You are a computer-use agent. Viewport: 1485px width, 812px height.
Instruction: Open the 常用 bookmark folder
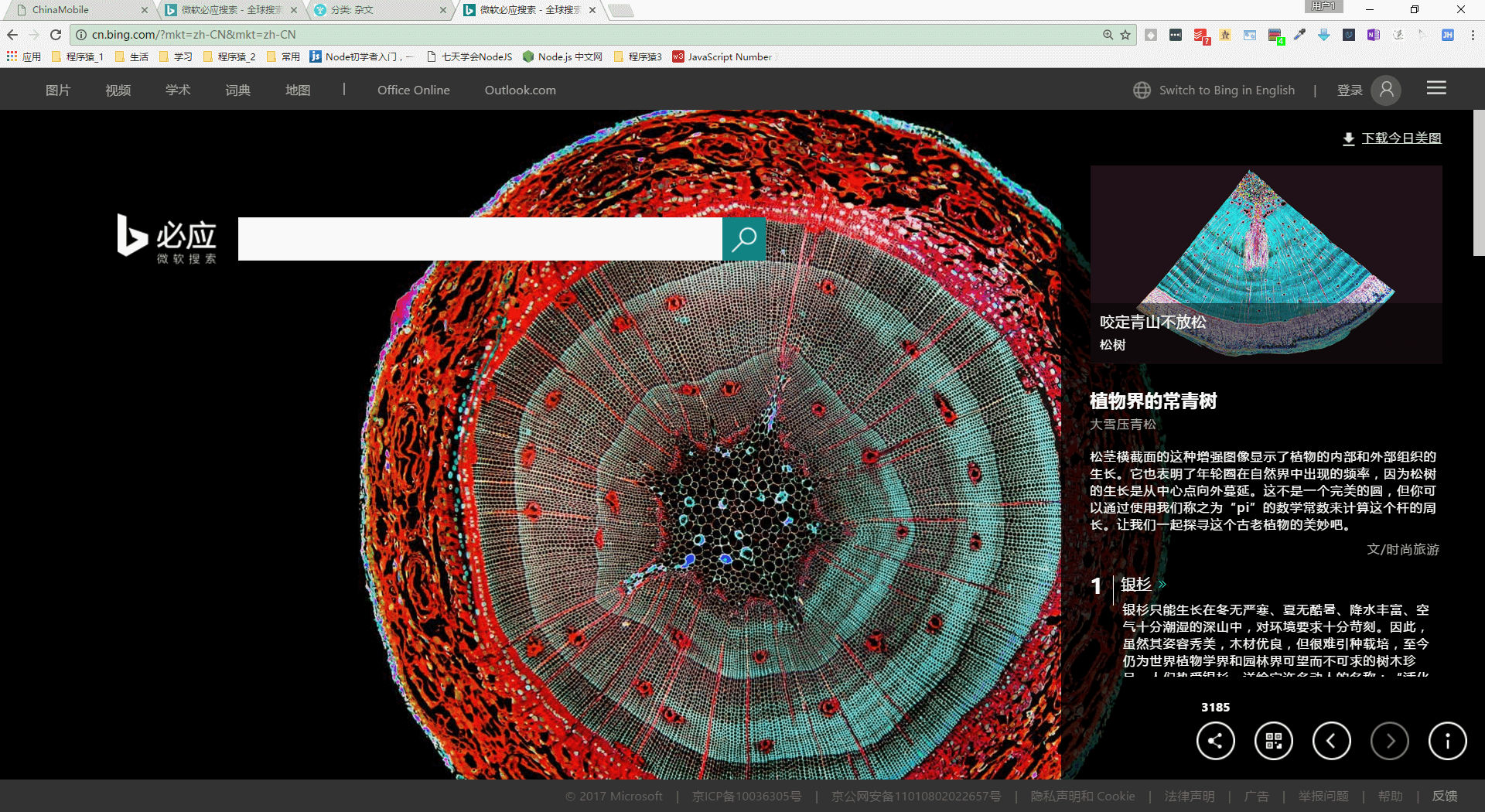(x=283, y=56)
